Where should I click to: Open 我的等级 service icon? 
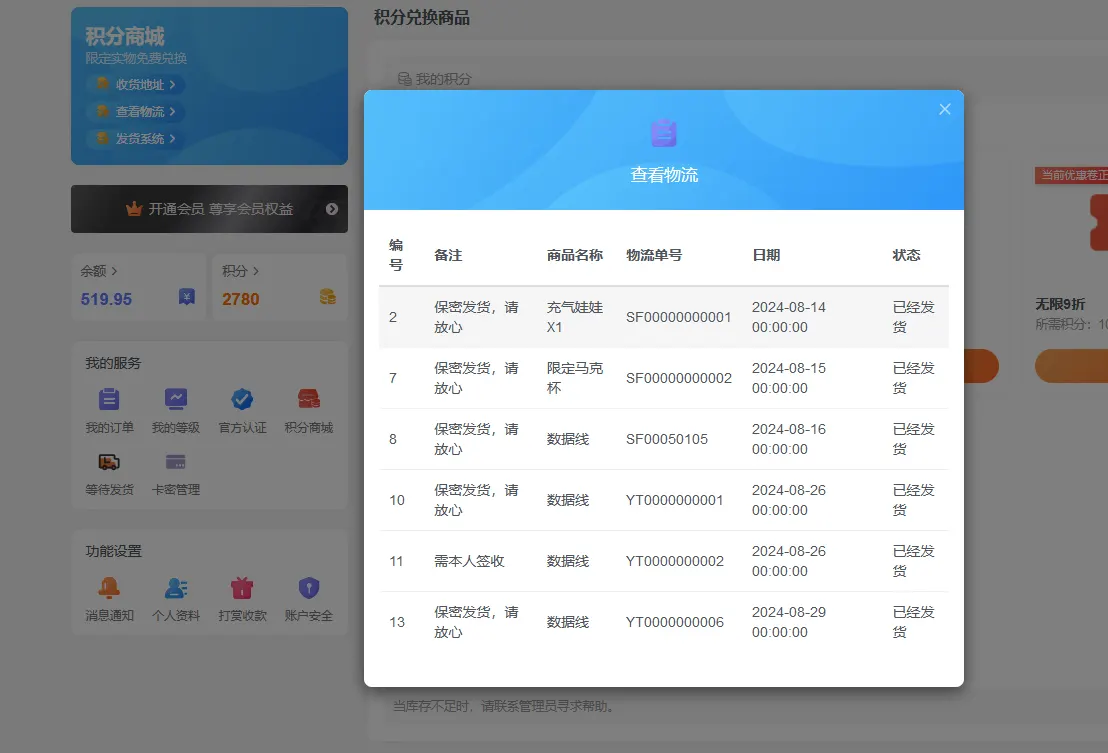click(x=175, y=399)
